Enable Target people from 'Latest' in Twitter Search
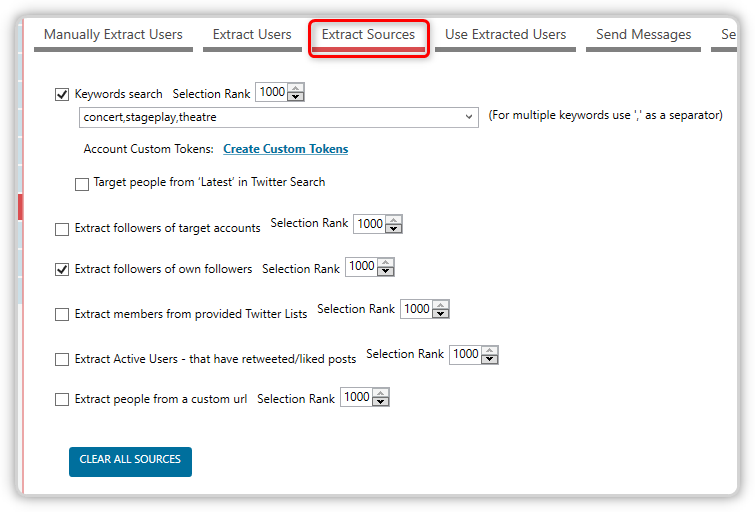 coord(82,184)
